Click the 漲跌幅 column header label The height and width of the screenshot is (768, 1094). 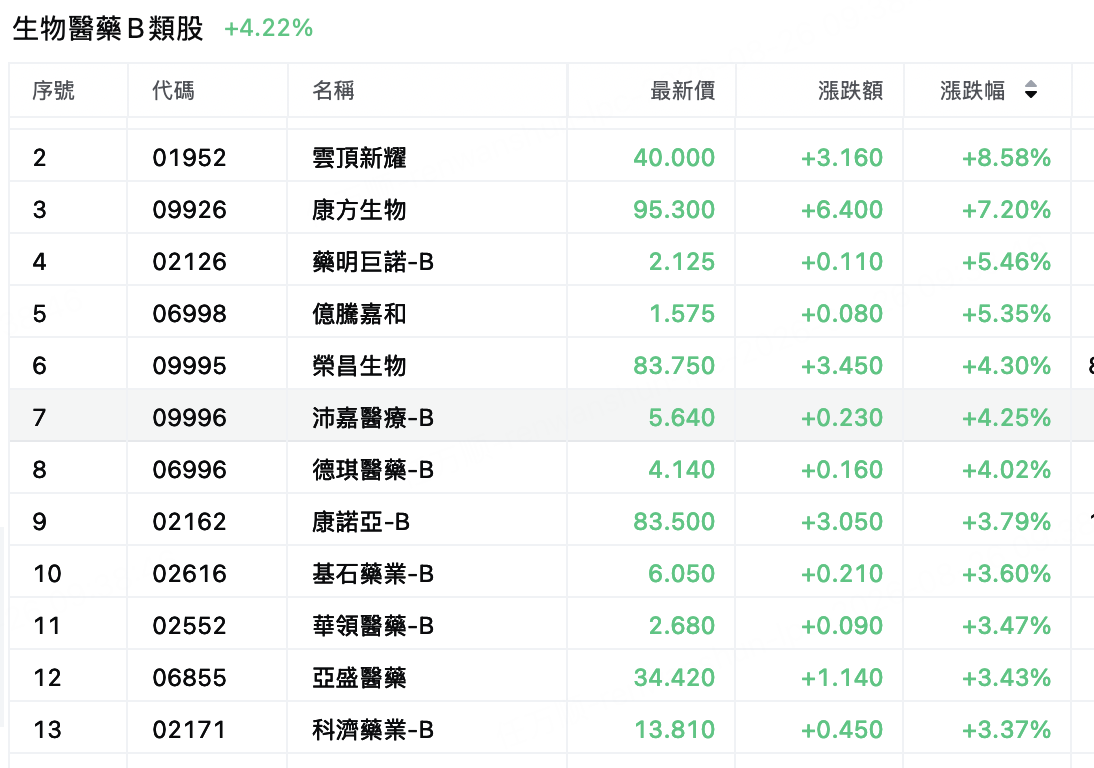coord(973,91)
